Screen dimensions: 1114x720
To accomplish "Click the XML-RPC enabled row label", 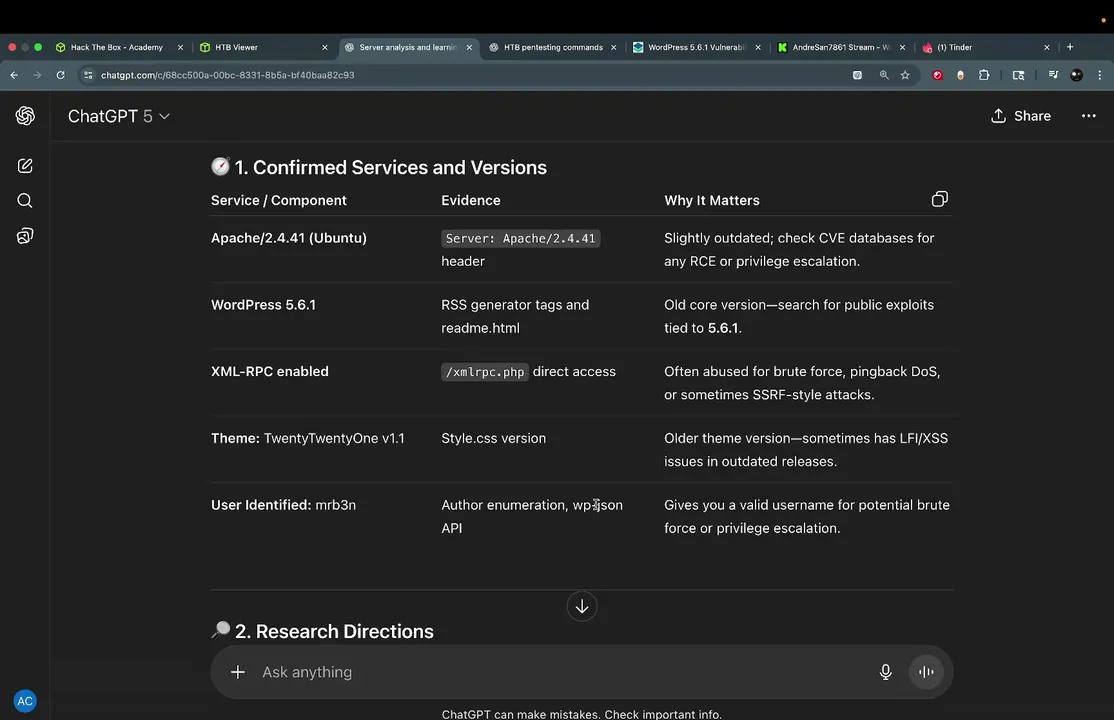I will pyautogui.click(x=269, y=372).
